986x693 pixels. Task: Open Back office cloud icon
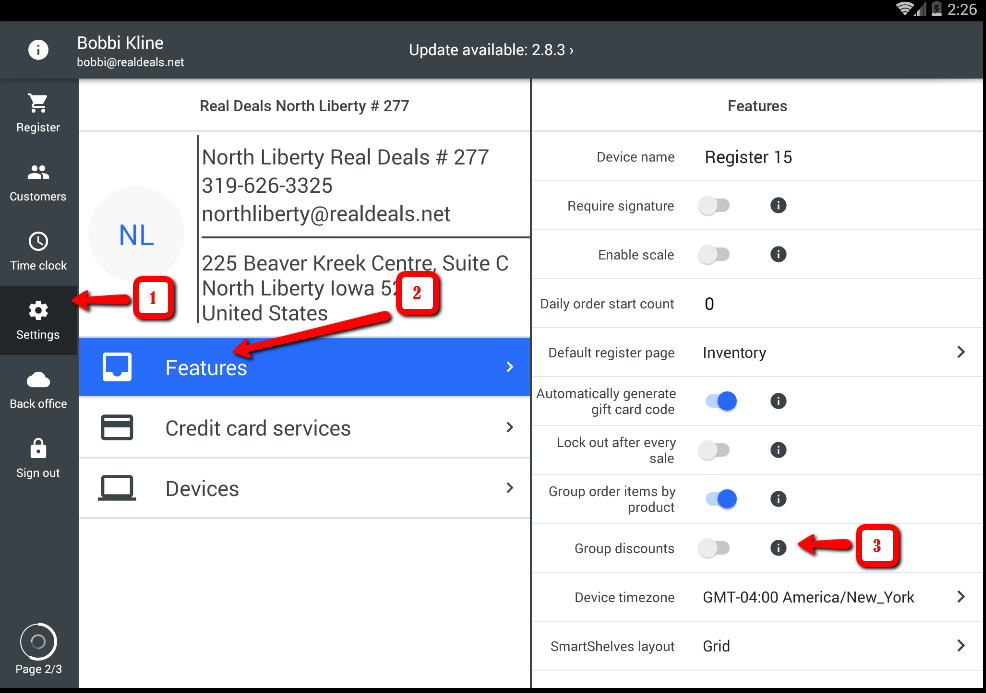[x=38, y=380]
